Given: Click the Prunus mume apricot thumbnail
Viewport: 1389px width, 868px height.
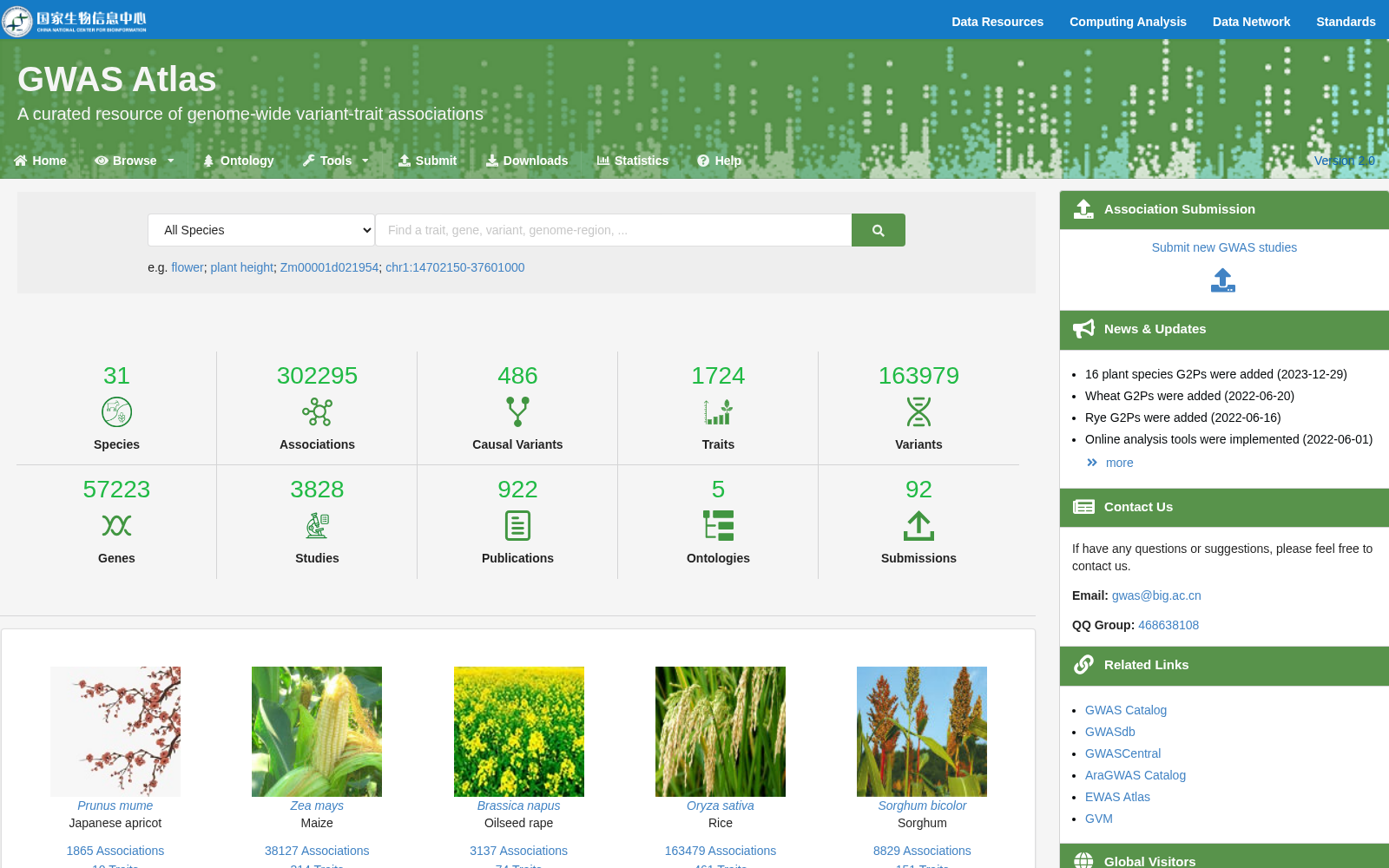Looking at the screenshot, I should (115, 732).
